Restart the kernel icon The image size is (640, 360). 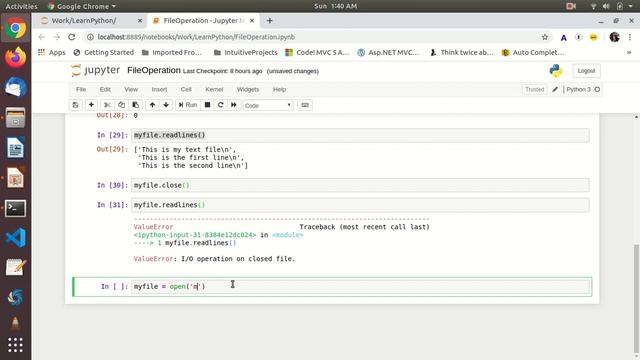(220, 105)
